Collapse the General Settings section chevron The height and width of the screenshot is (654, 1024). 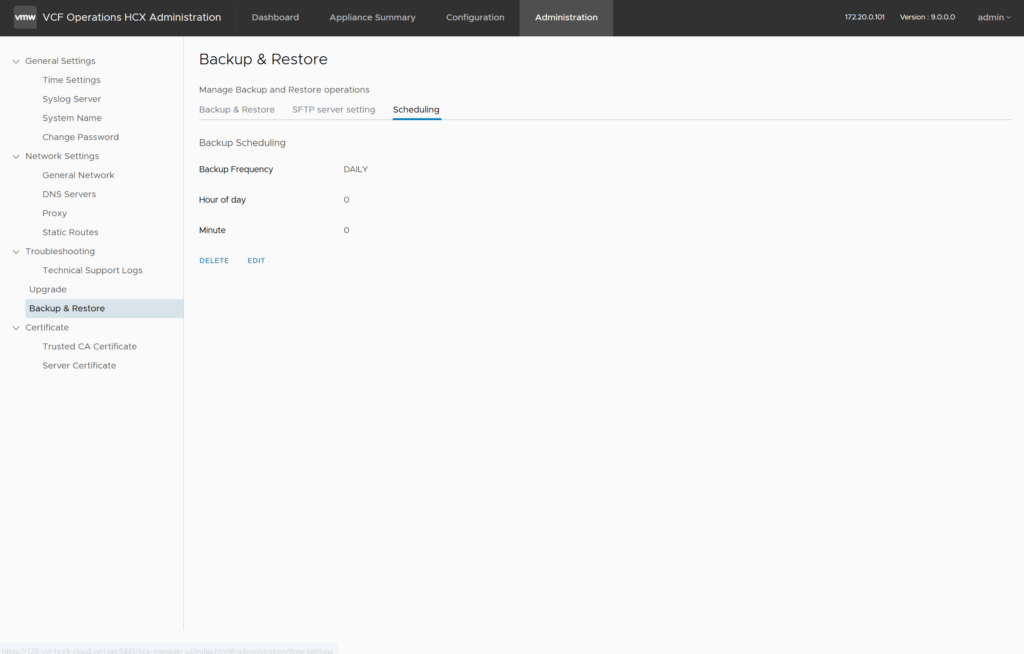16,61
